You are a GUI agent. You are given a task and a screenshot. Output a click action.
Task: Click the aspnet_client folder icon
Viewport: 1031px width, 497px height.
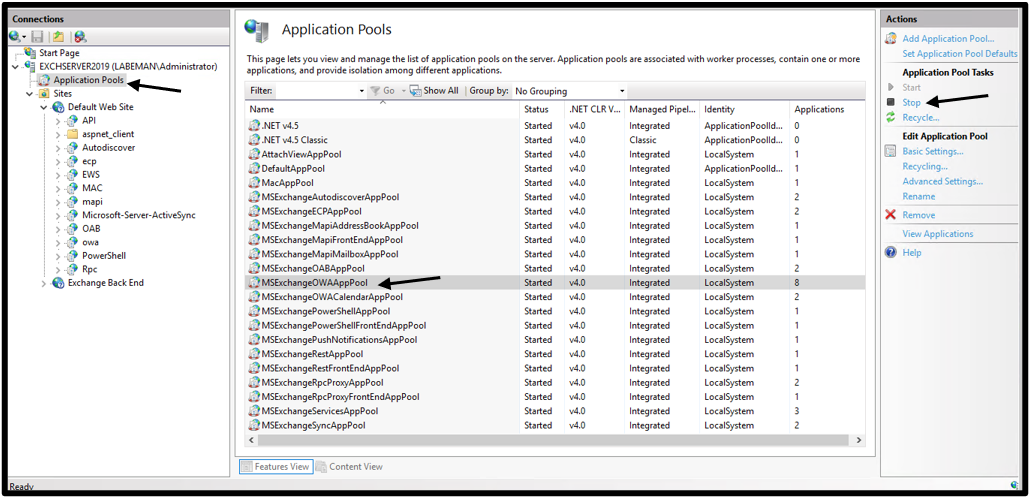72,134
